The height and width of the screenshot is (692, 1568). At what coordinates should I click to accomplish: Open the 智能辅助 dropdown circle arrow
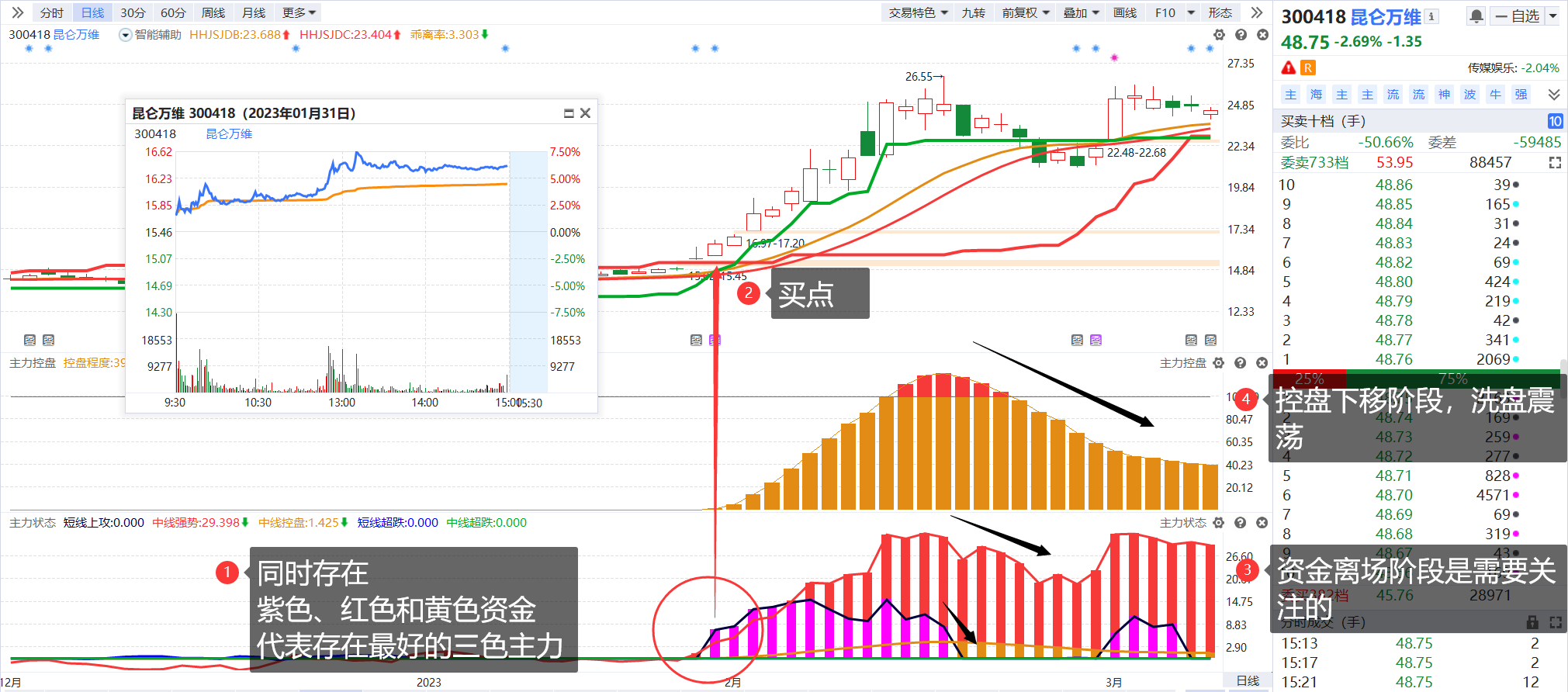(x=125, y=35)
